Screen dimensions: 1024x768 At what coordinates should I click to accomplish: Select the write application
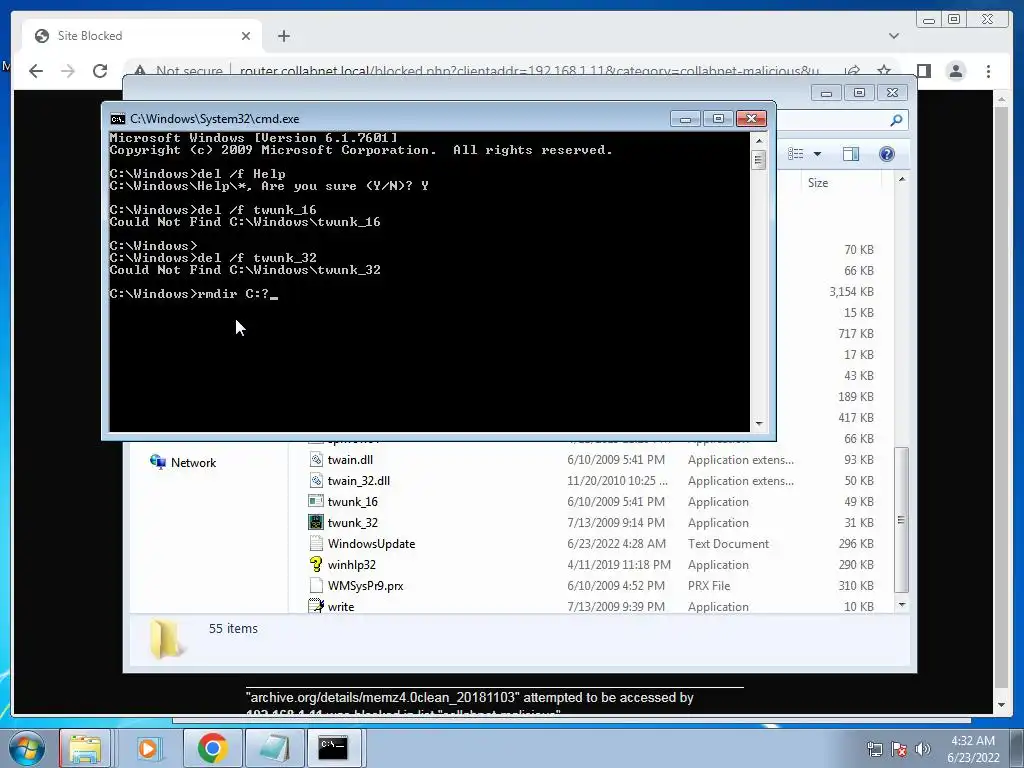341,607
